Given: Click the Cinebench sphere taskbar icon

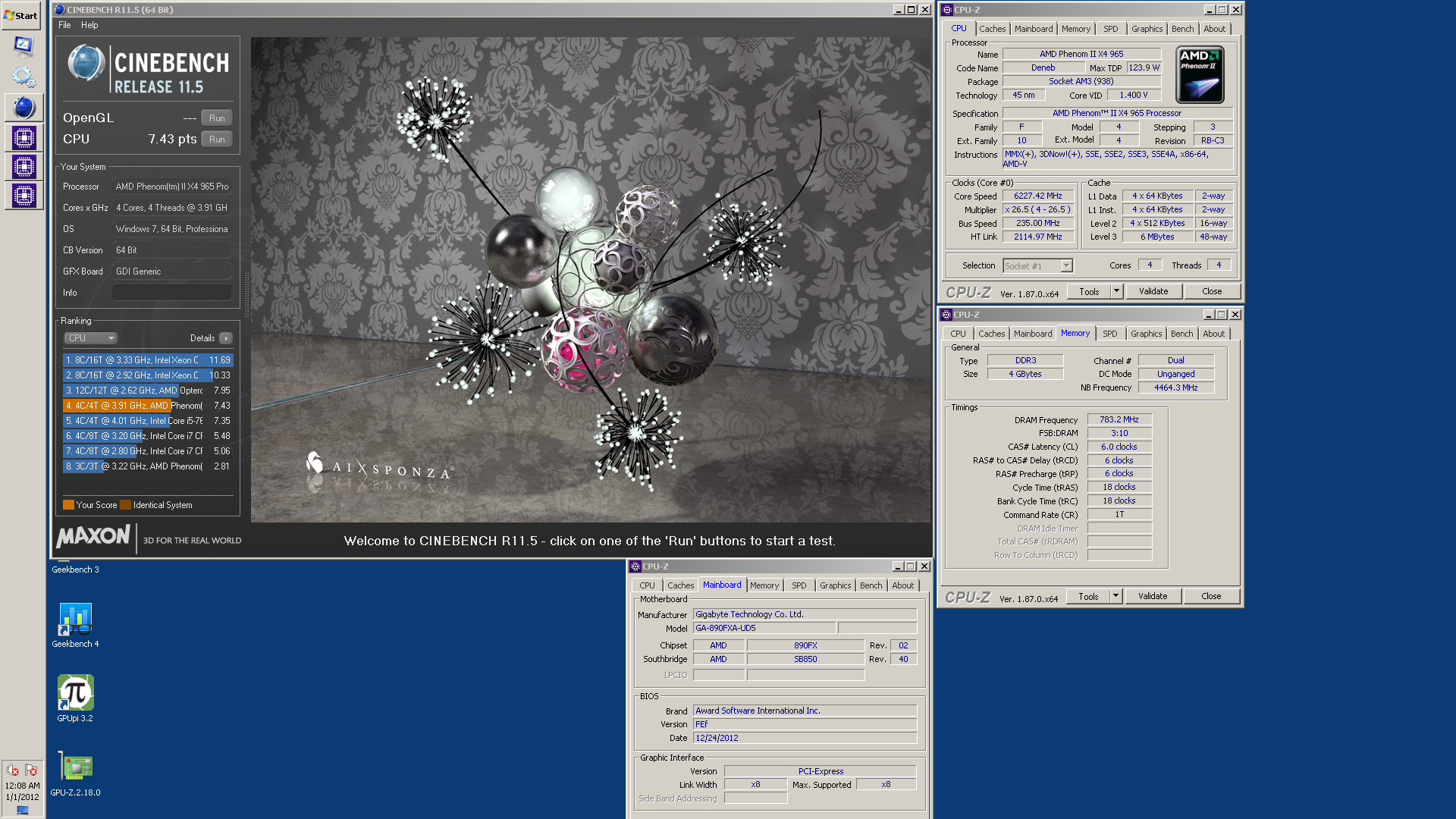Looking at the screenshot, I should pos(24,108).
